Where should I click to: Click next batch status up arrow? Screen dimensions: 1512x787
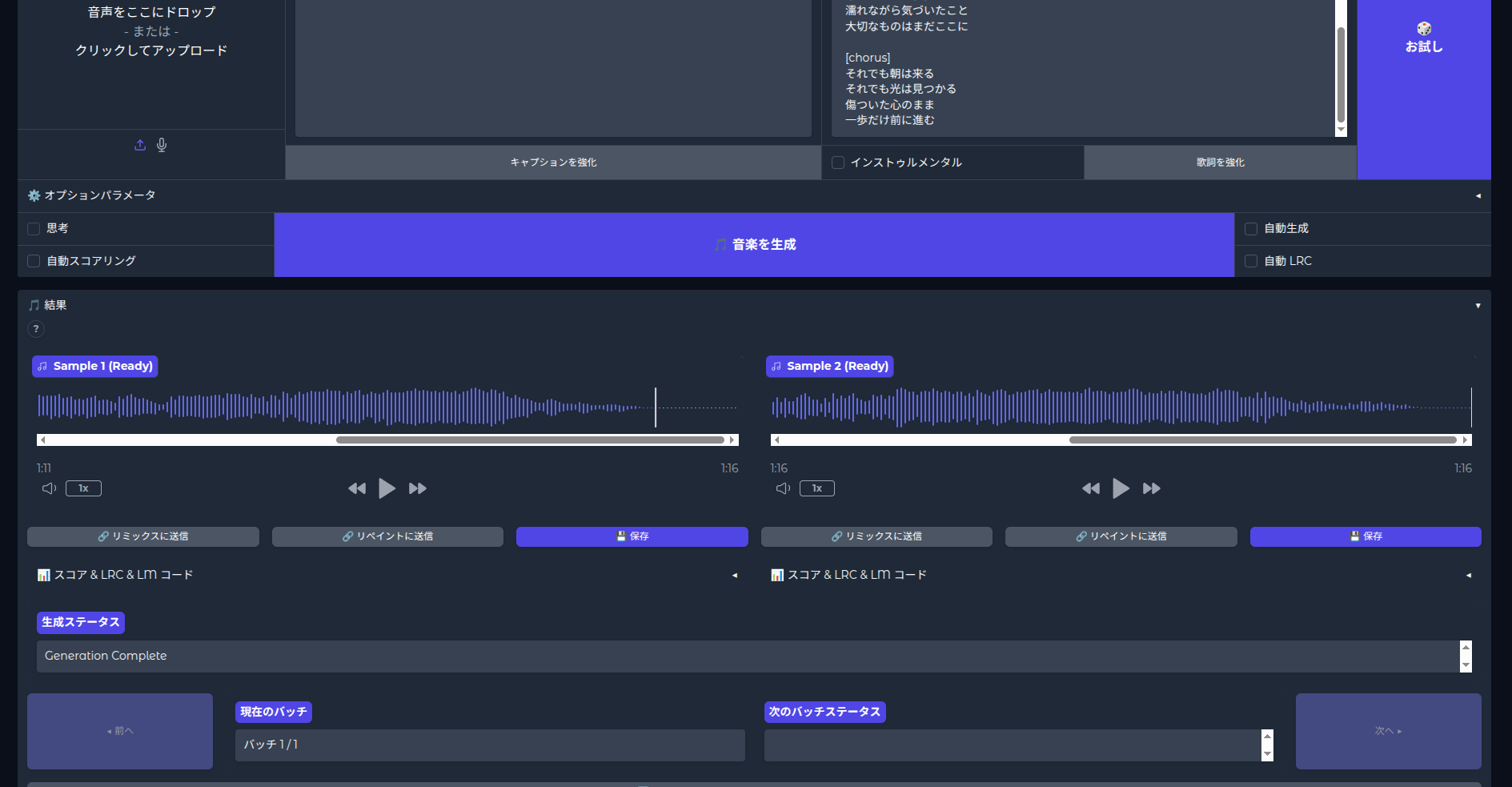coord(1267,736)
